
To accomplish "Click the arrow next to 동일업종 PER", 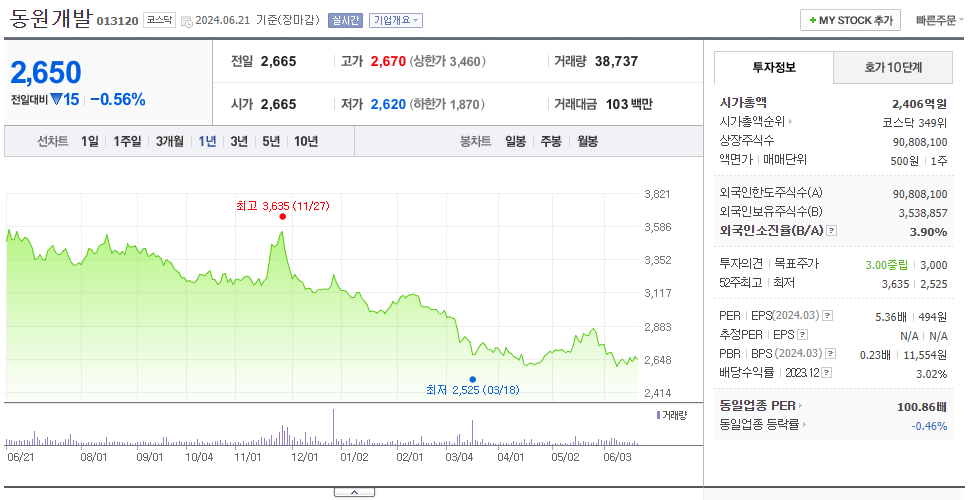I will tap(800, 406).
